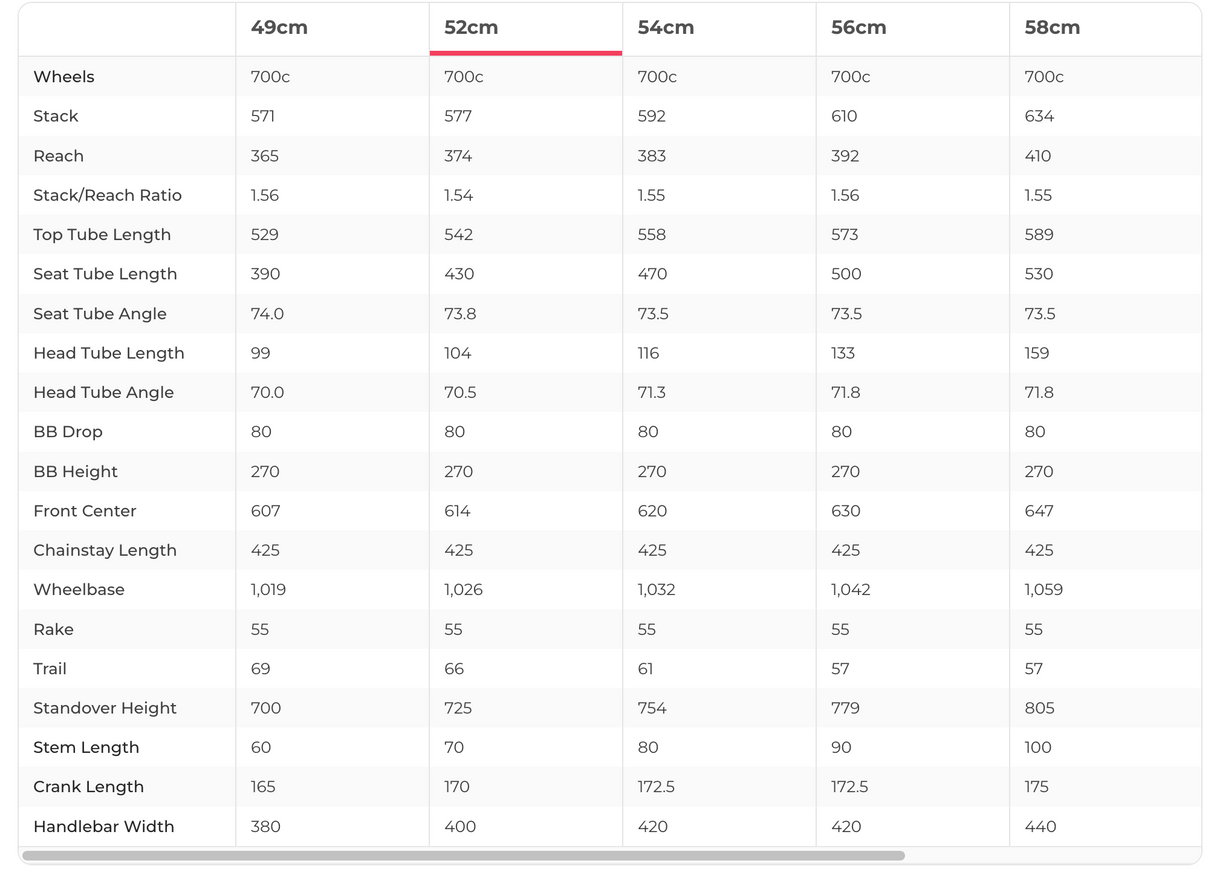Select the 49cm Crank Length value 165
Screen dimensions: 1214x872
263,786
